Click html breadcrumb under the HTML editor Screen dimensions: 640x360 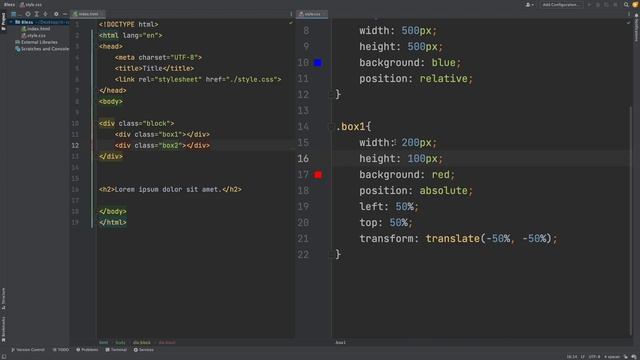click(104, 342)
